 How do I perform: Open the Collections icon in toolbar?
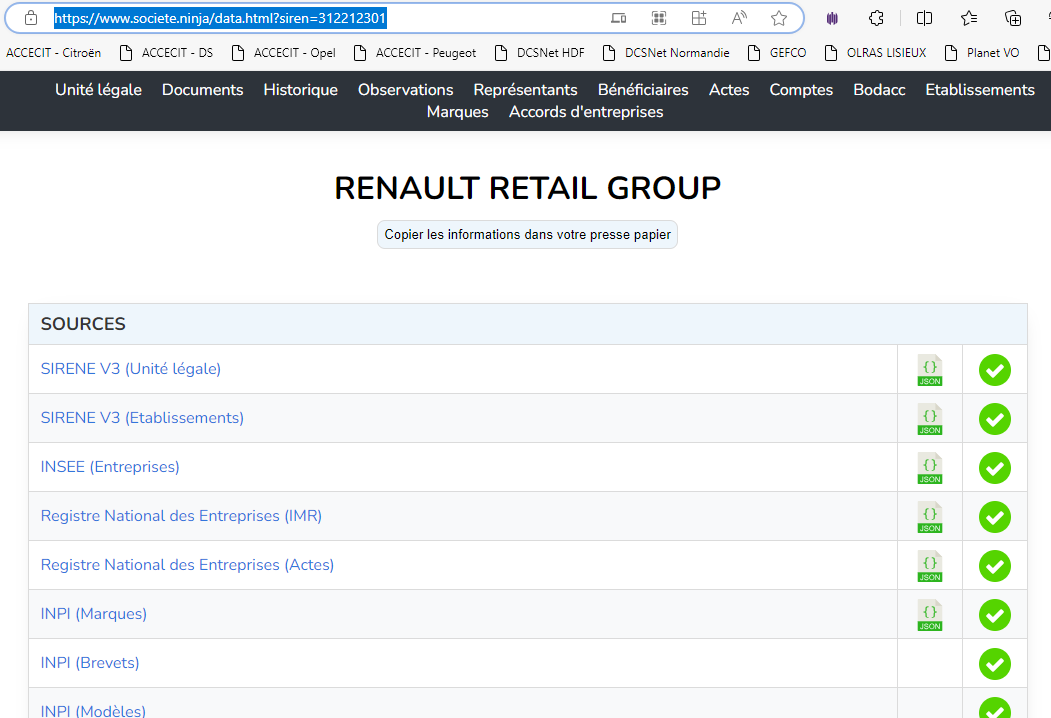tap(1013, 18)
